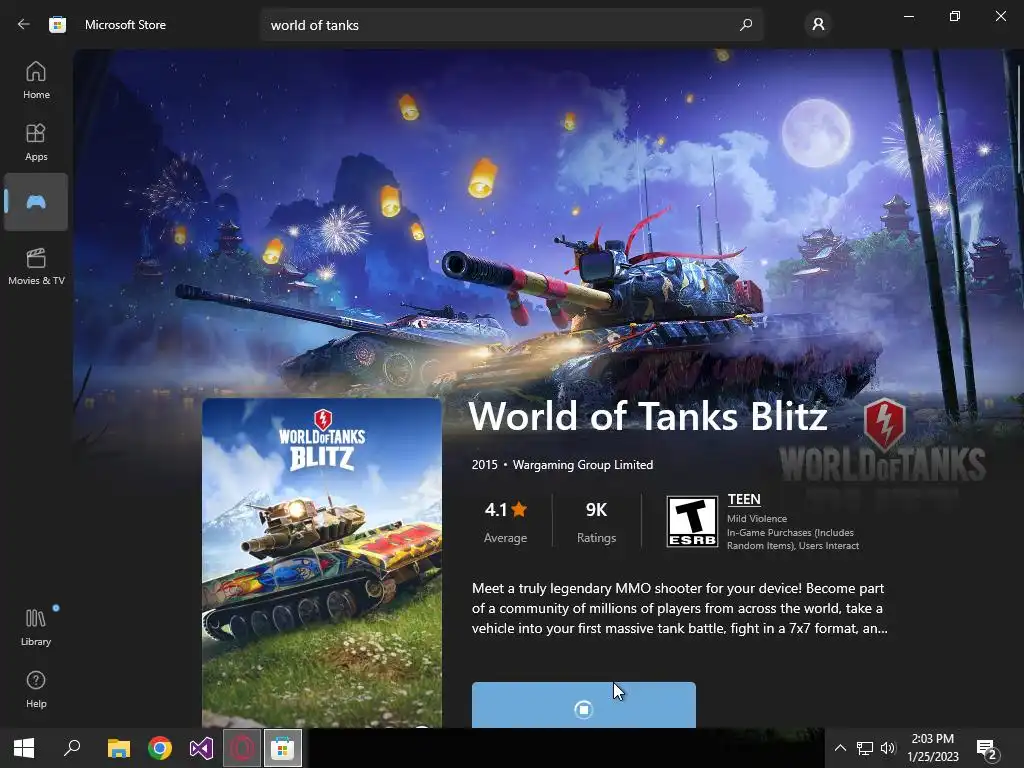The width and height of the screenshot is (1024, 768).
Task: Open the Windows Start menu
Action: (24, 748)
